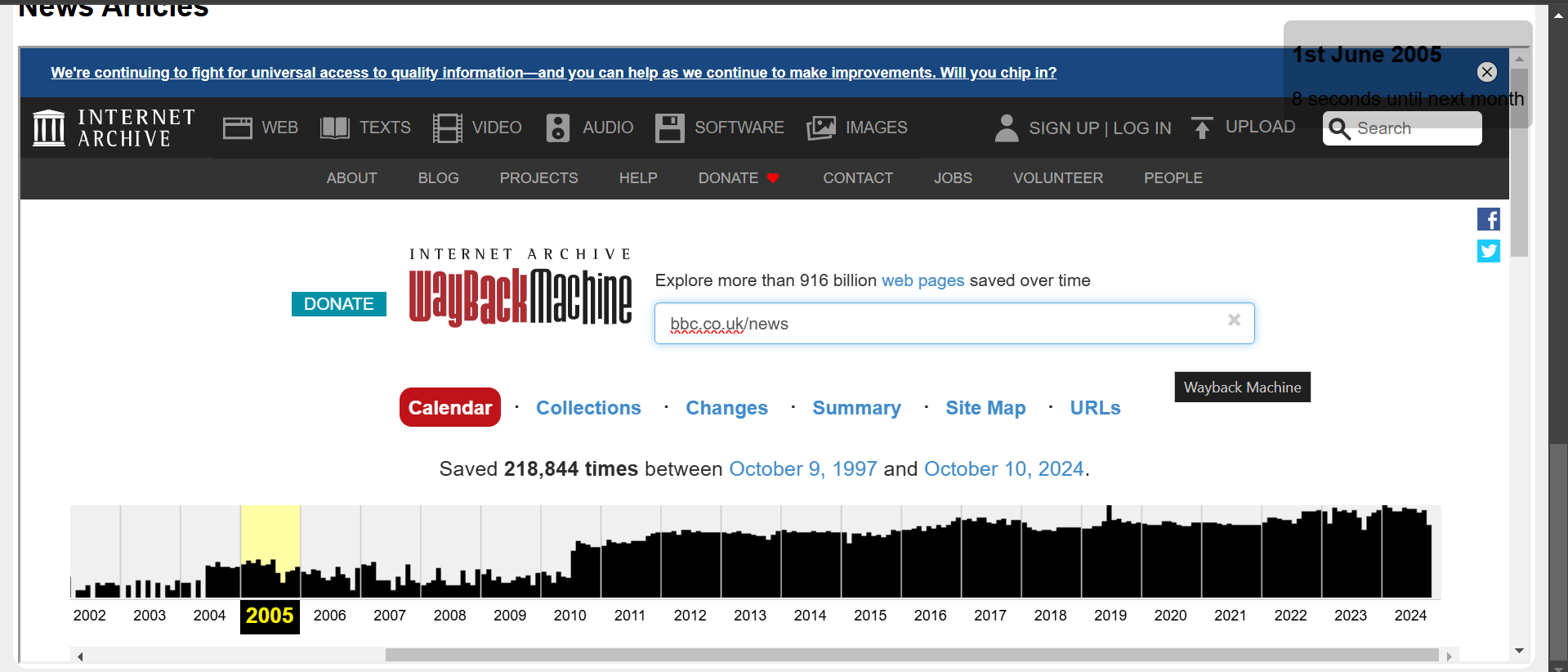
Task: Click the Internet Archive logo icon
Action: 48,128
